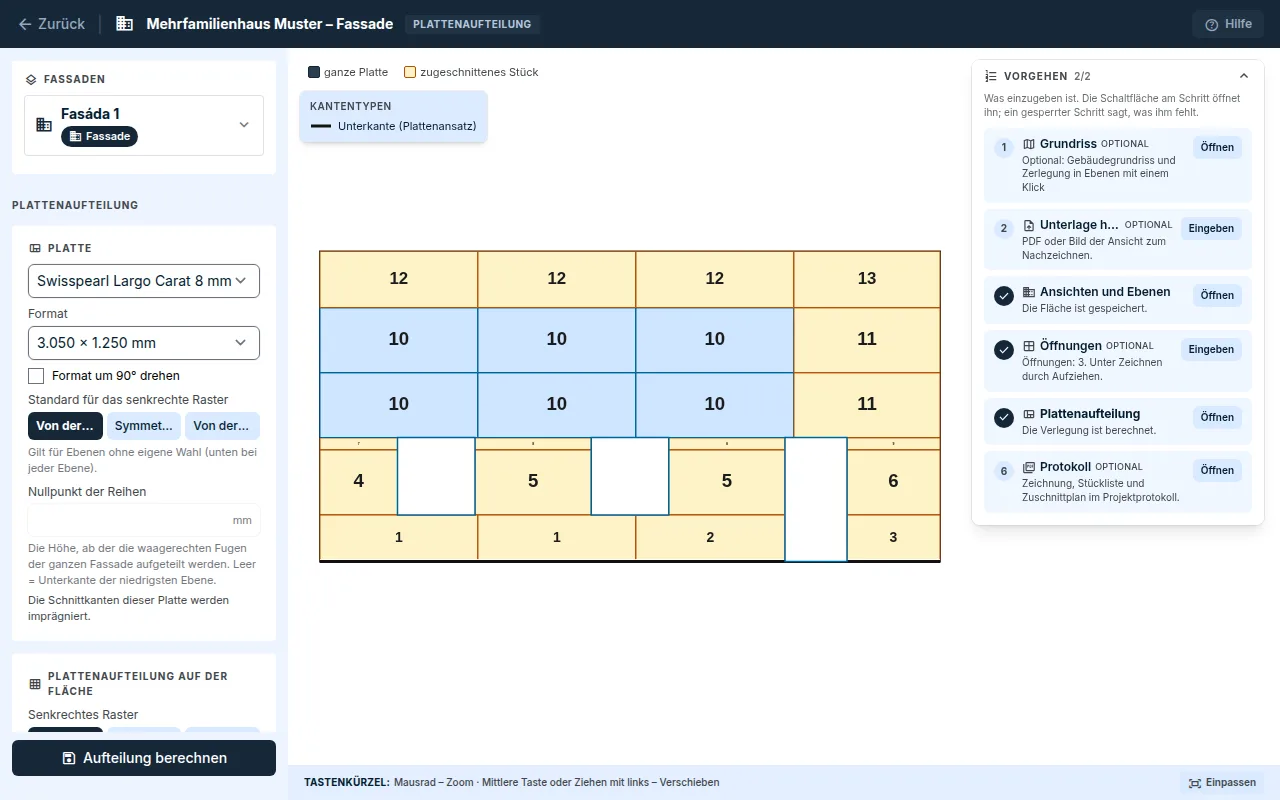Screen dimensions: 1280x800
Task: Click the map icon of Grundriss step
Action: coord(1029,144)
